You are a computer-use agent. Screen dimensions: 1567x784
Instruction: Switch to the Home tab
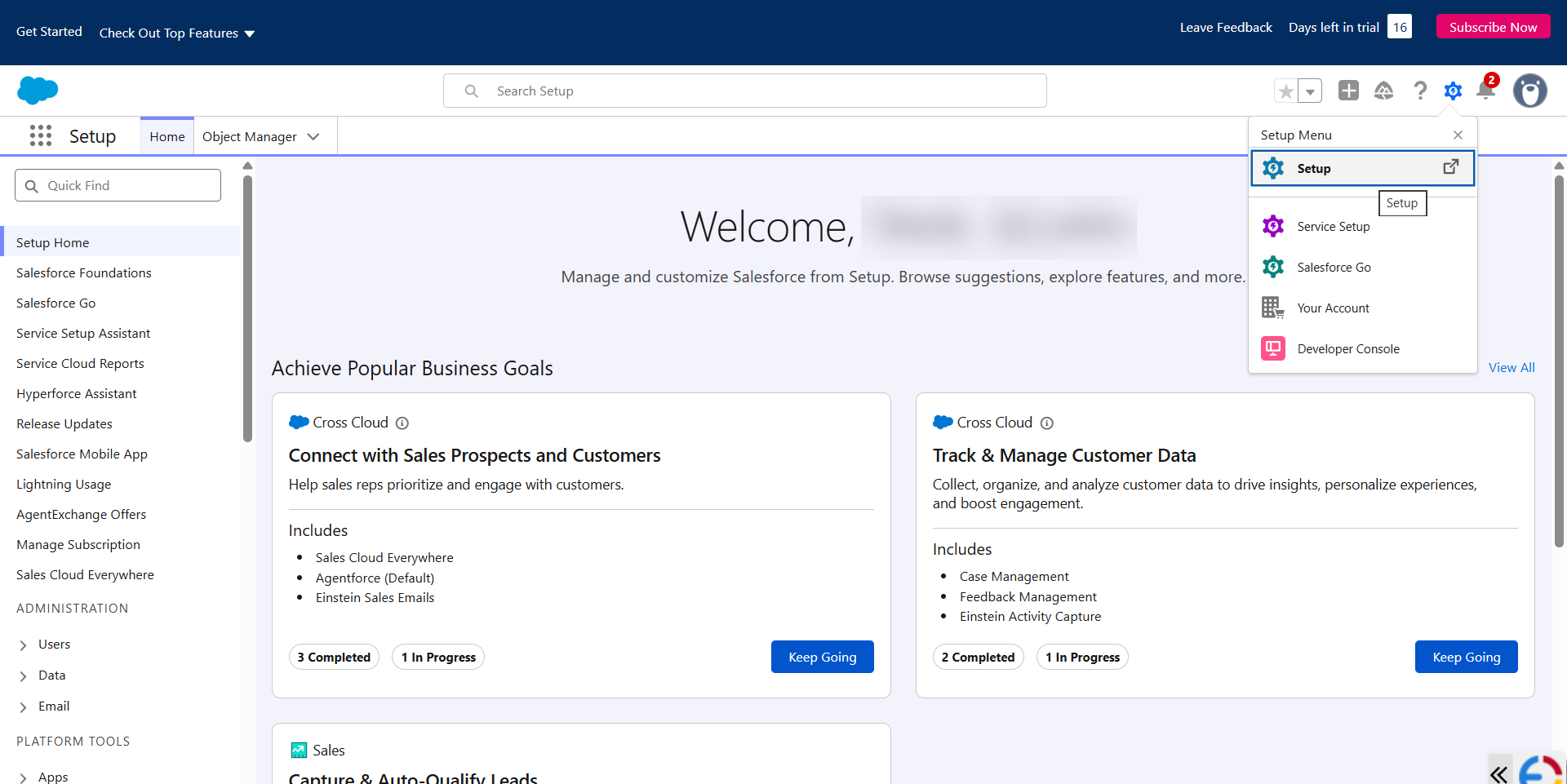point(167,137)
